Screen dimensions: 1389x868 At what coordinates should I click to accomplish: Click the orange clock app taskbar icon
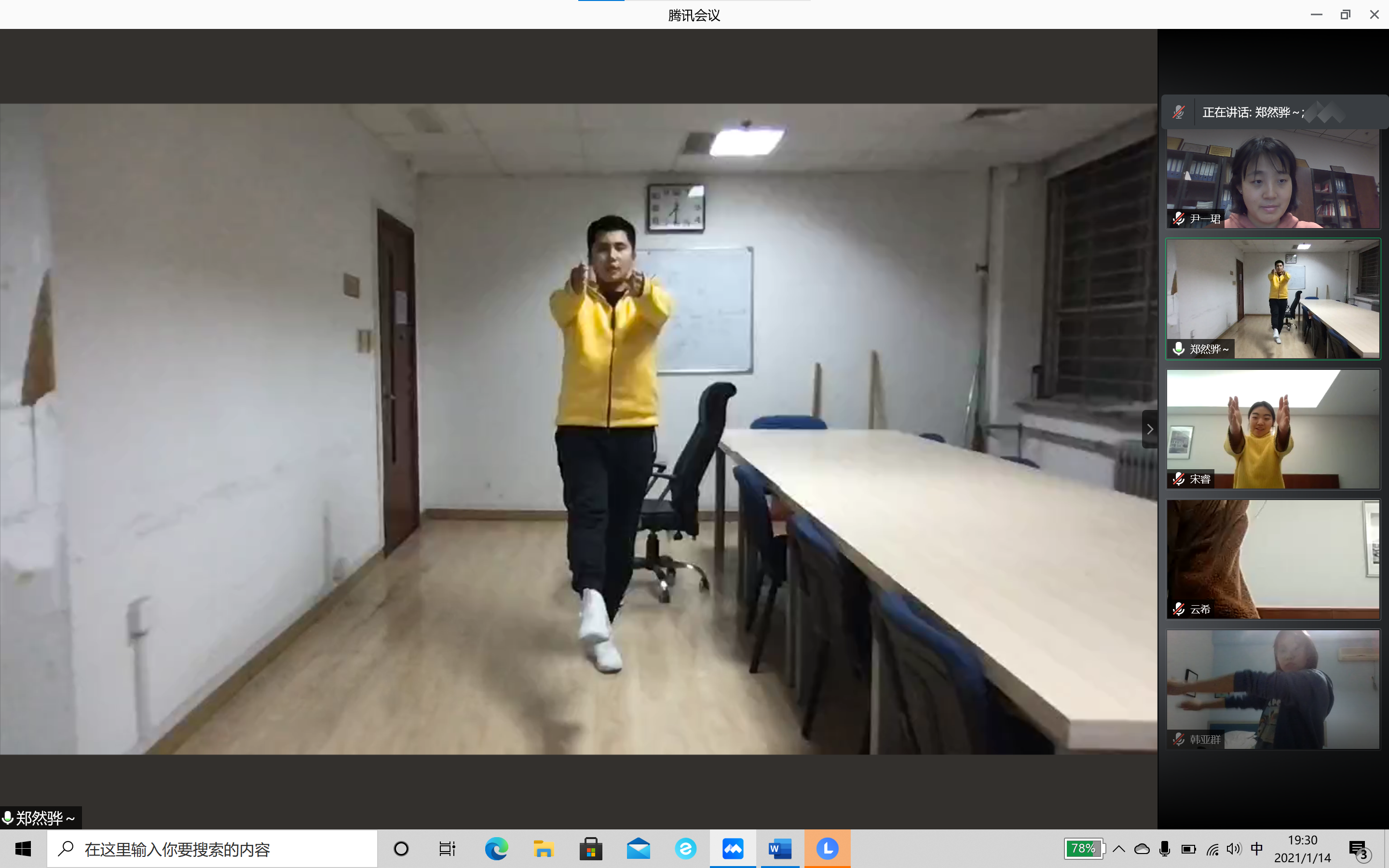pyautogui.click(x=827, y=849)
